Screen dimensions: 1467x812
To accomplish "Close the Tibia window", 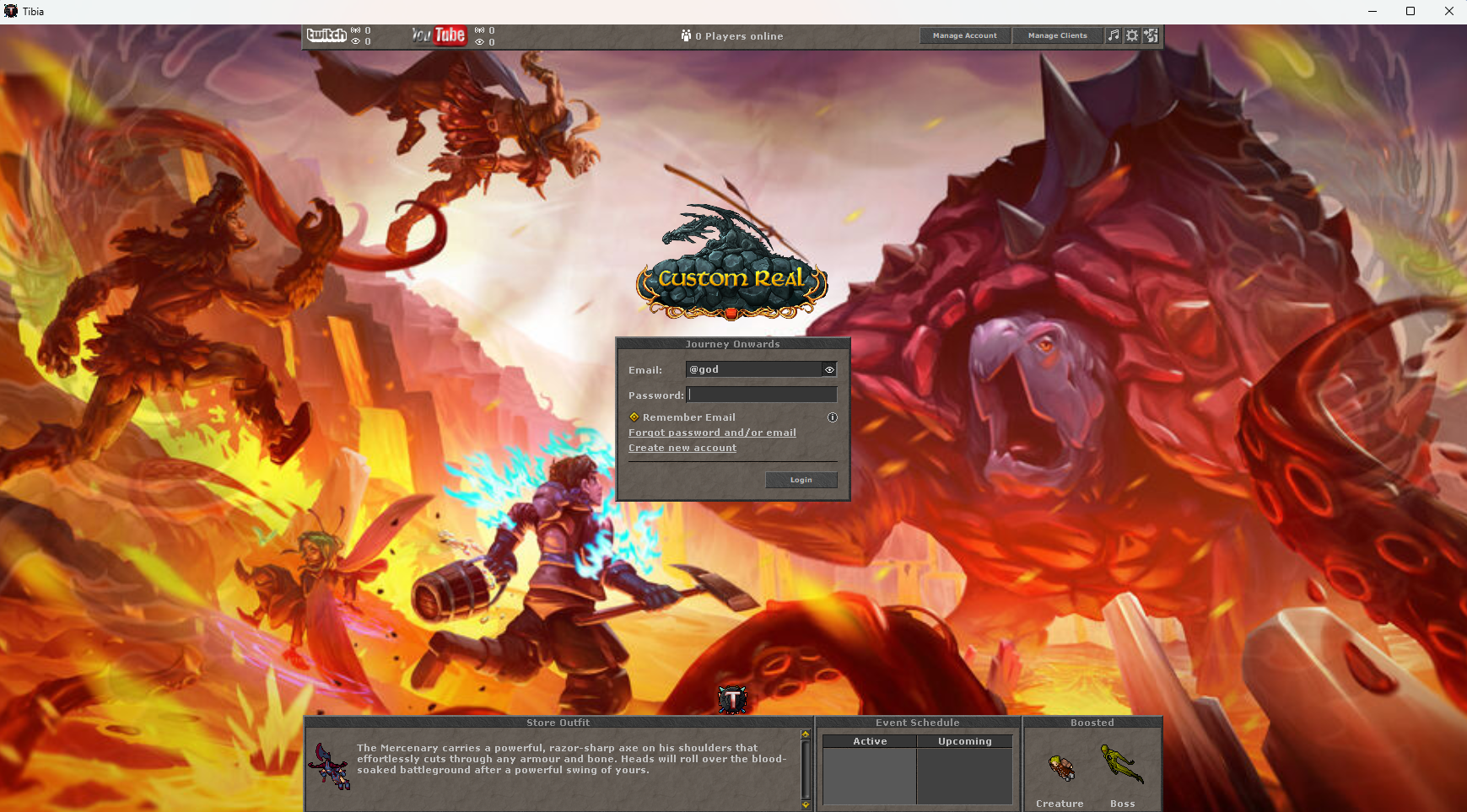I will click(x=1448, y=11).
